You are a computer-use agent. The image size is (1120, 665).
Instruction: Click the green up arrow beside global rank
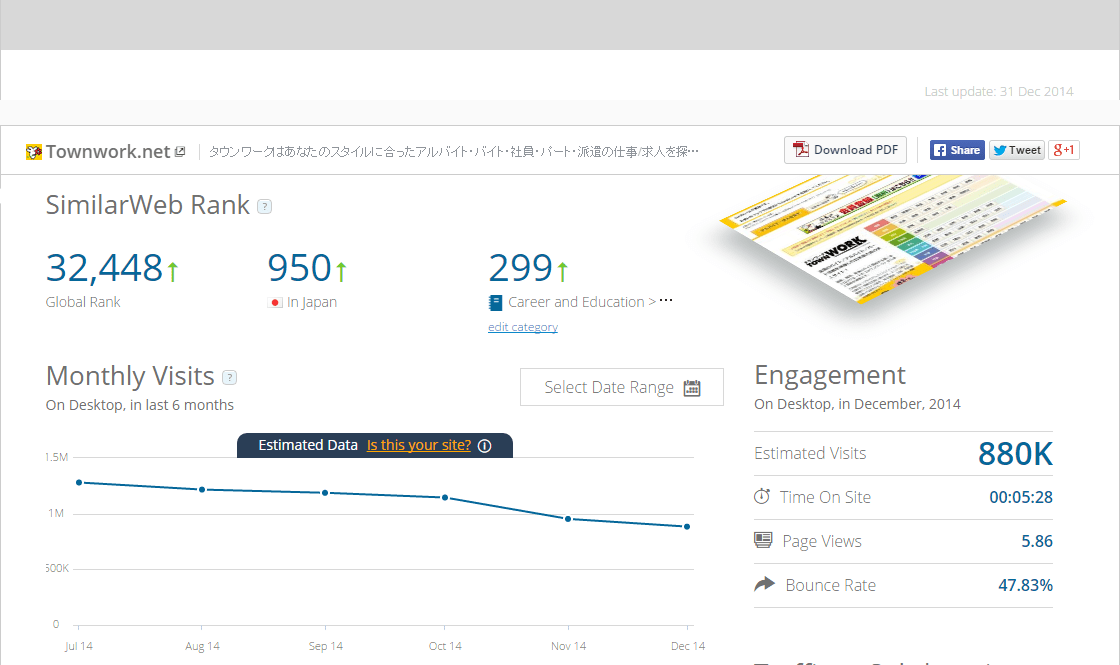tap(172, 271)
